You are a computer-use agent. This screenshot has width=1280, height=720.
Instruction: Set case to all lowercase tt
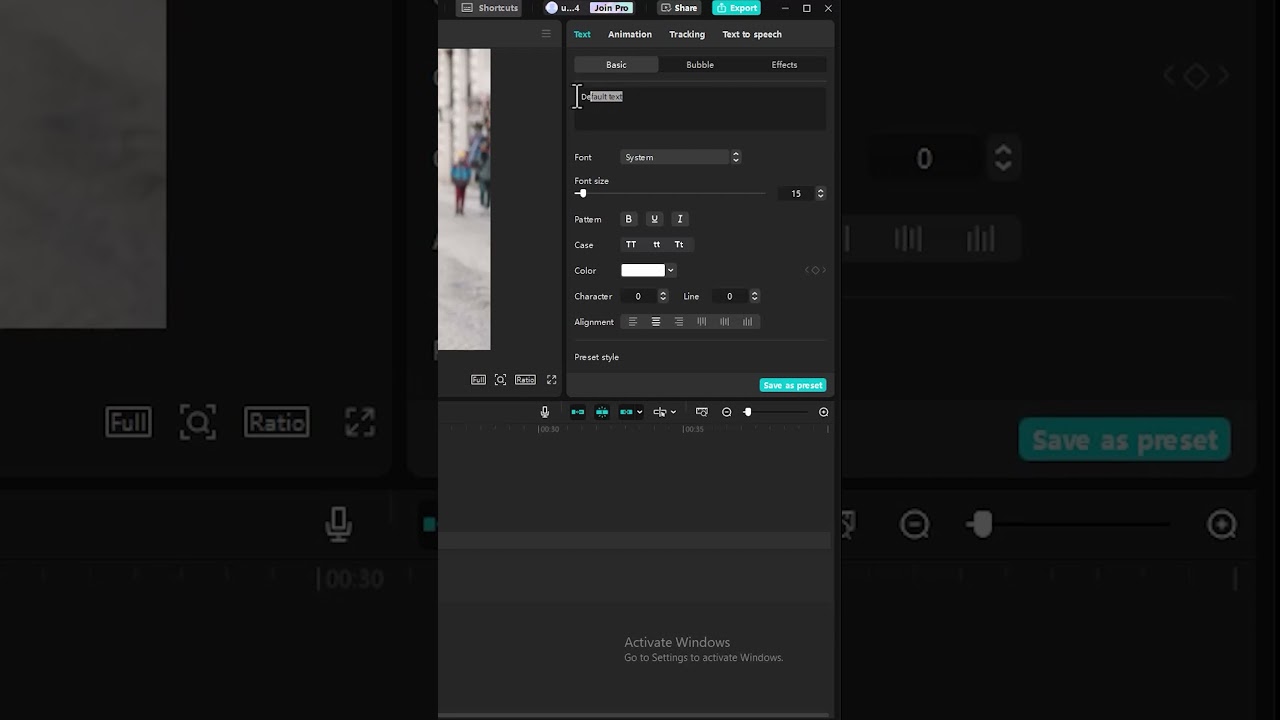(656, 244)
